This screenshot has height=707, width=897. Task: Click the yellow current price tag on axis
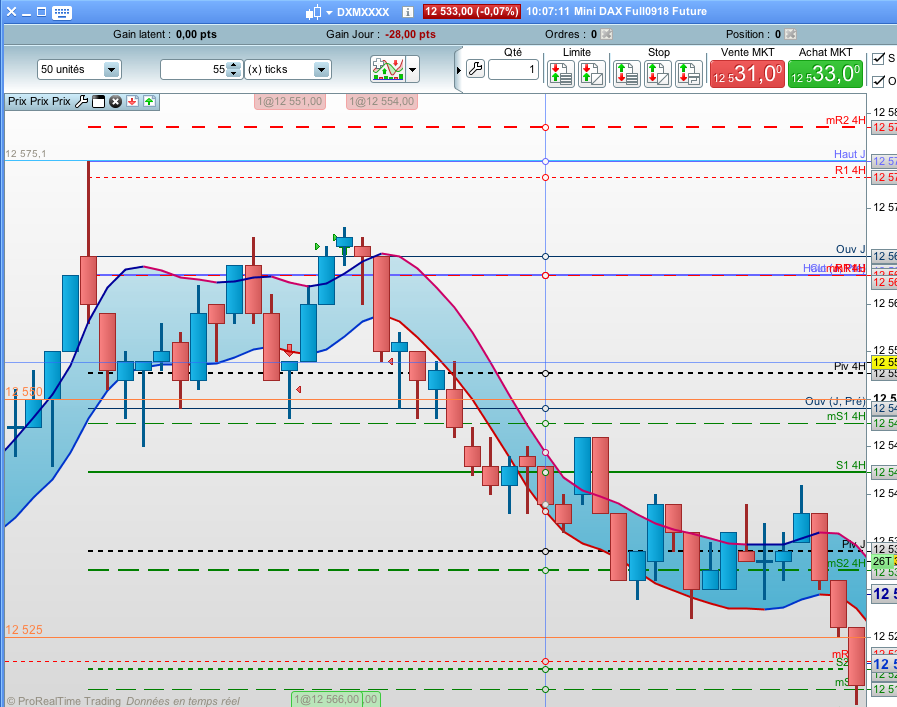(884, 362)
